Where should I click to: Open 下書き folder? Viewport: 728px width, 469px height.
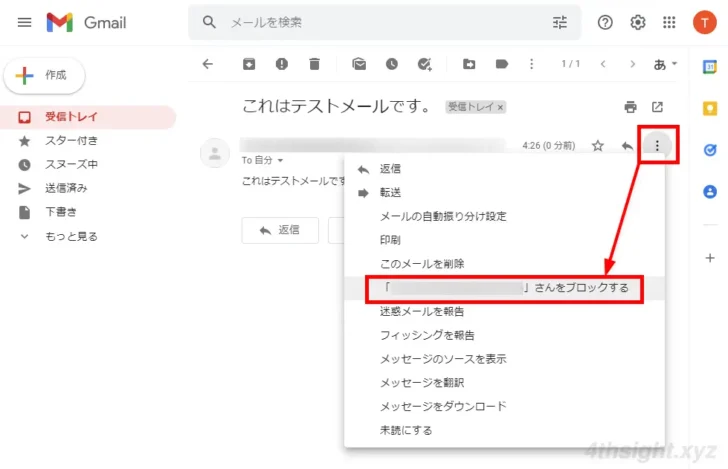60,212
